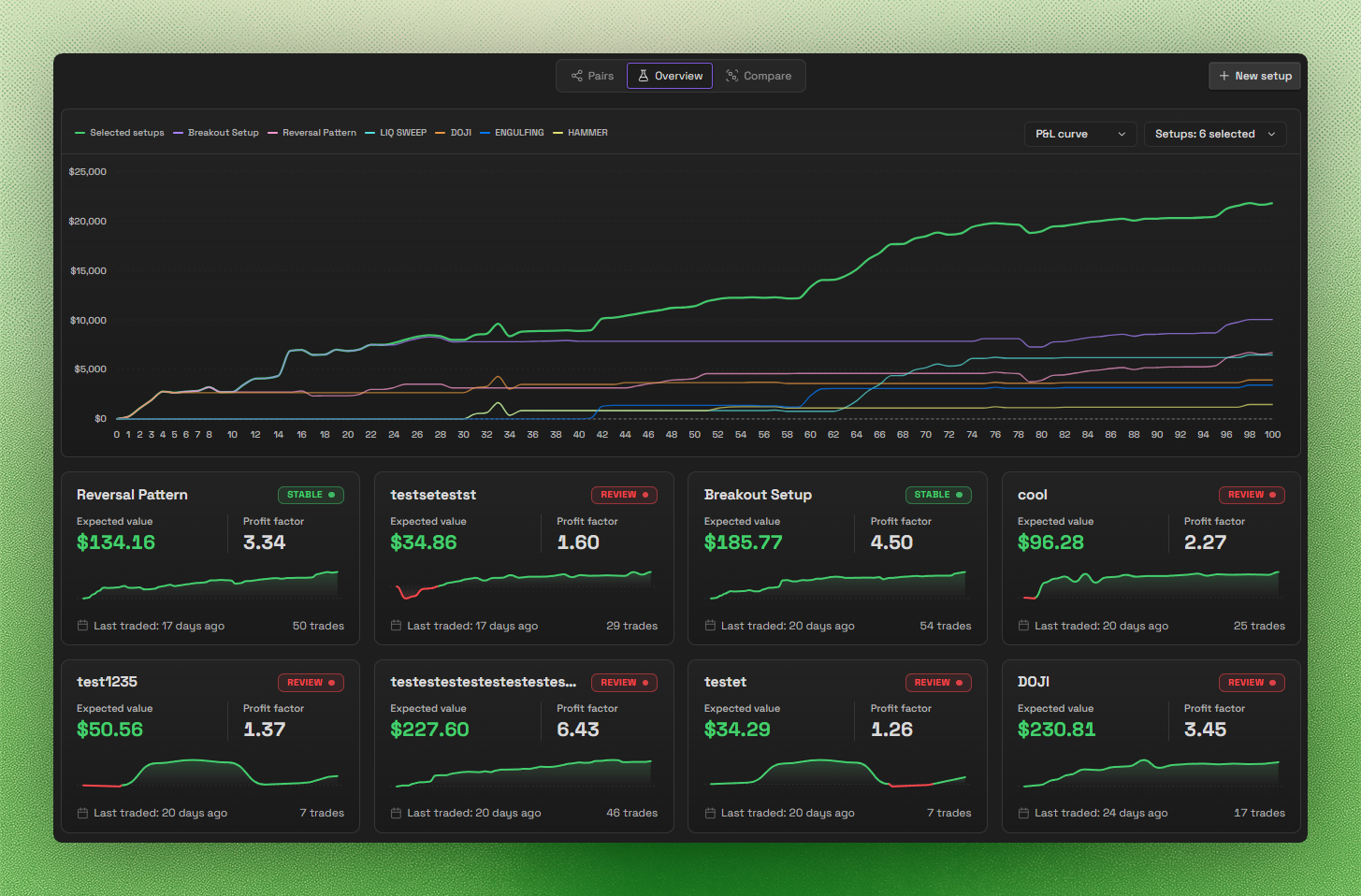Click the $230.81 expected value
Screen dimensions: 1361x896
(1056, 730)
